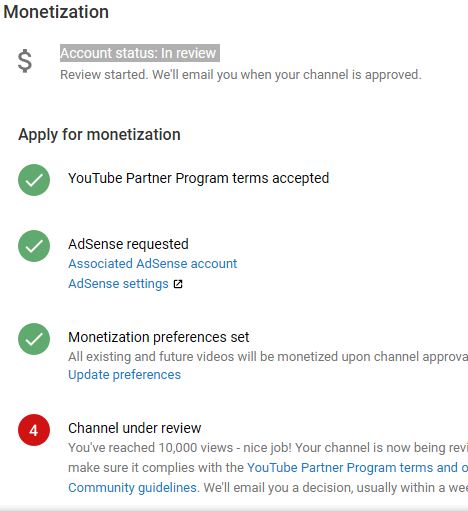
Task: Click the Review started status message
Action: coord(241,75)
